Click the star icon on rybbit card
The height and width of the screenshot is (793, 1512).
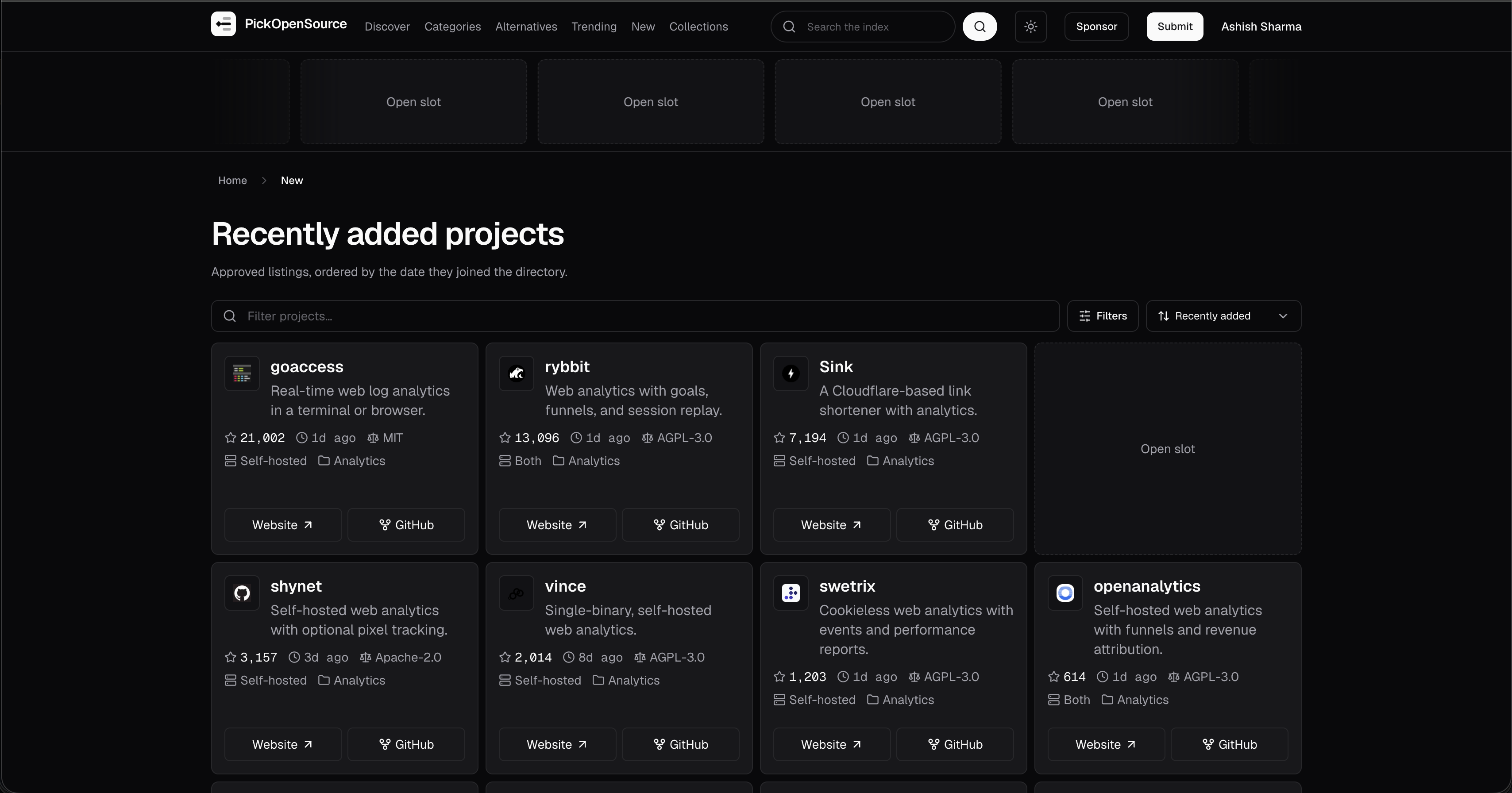[x=505, y=438]
